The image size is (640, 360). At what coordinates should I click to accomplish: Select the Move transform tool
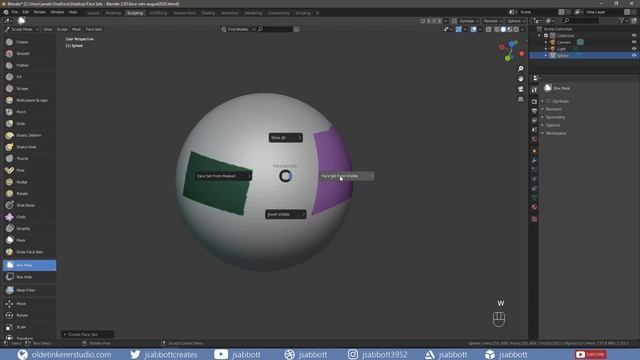click(x=29, y=304)
